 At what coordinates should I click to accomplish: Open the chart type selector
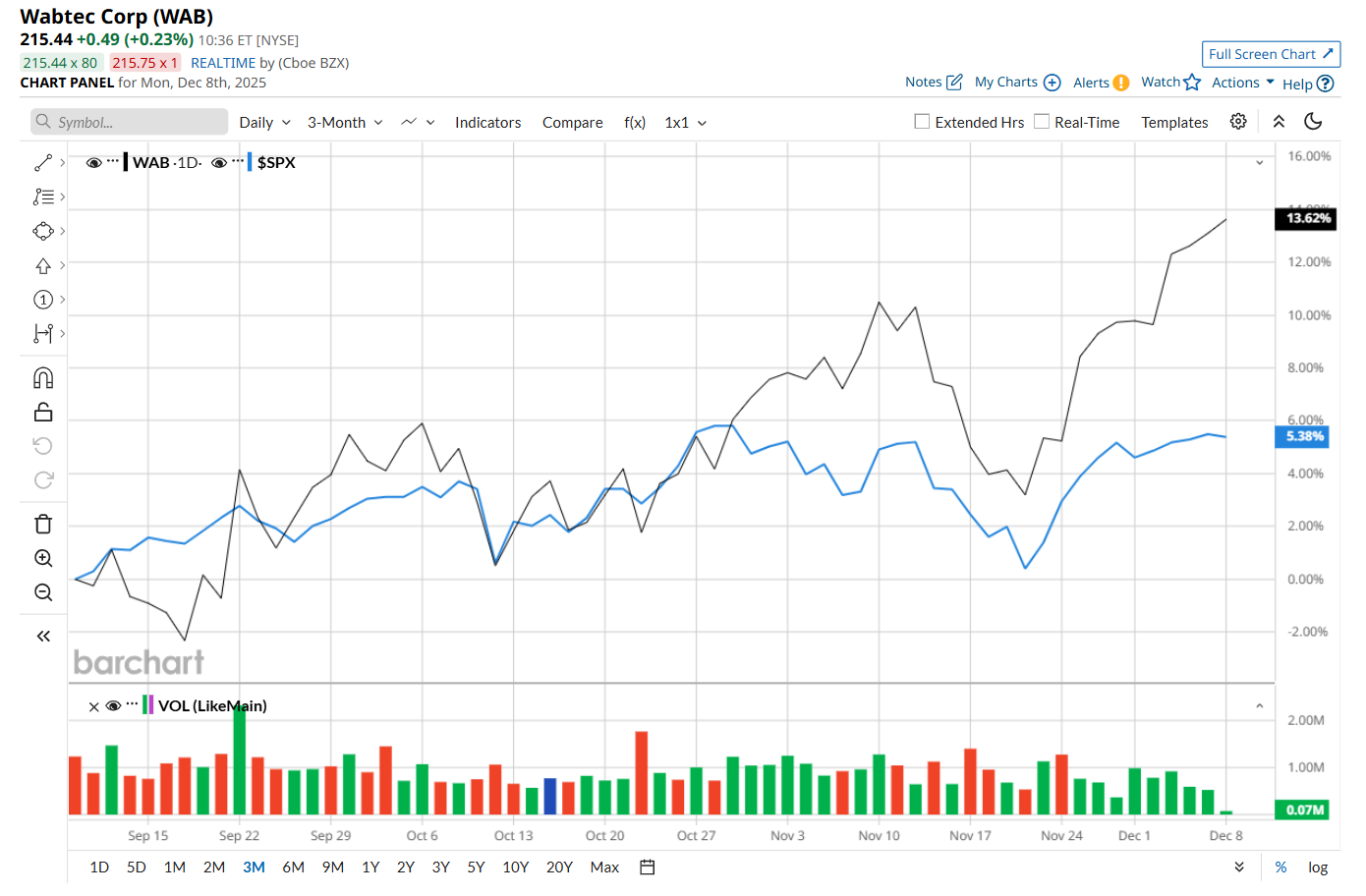tap(418, 122)
